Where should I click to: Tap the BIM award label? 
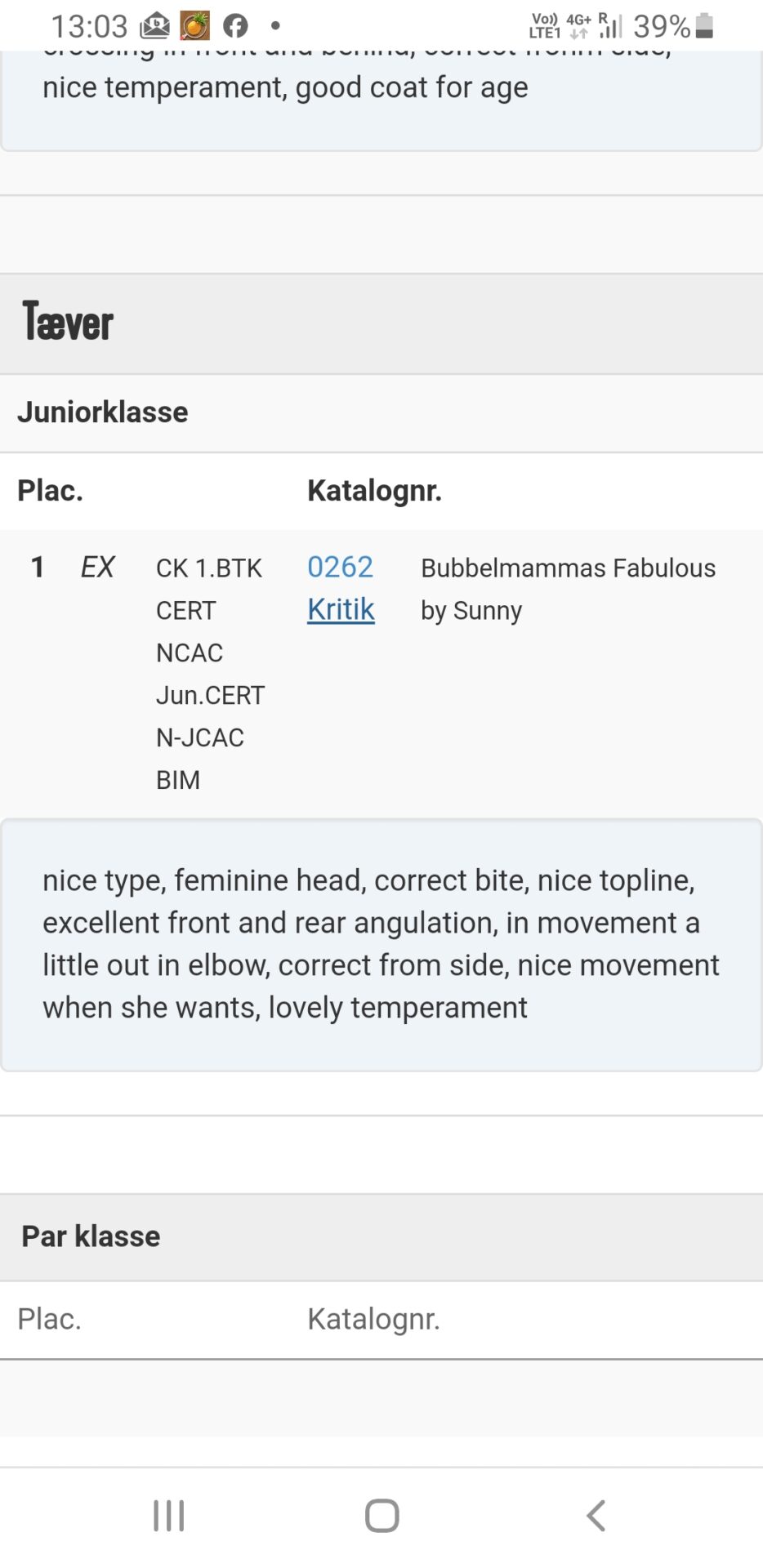pyautogui.click(x=178, y=780)
